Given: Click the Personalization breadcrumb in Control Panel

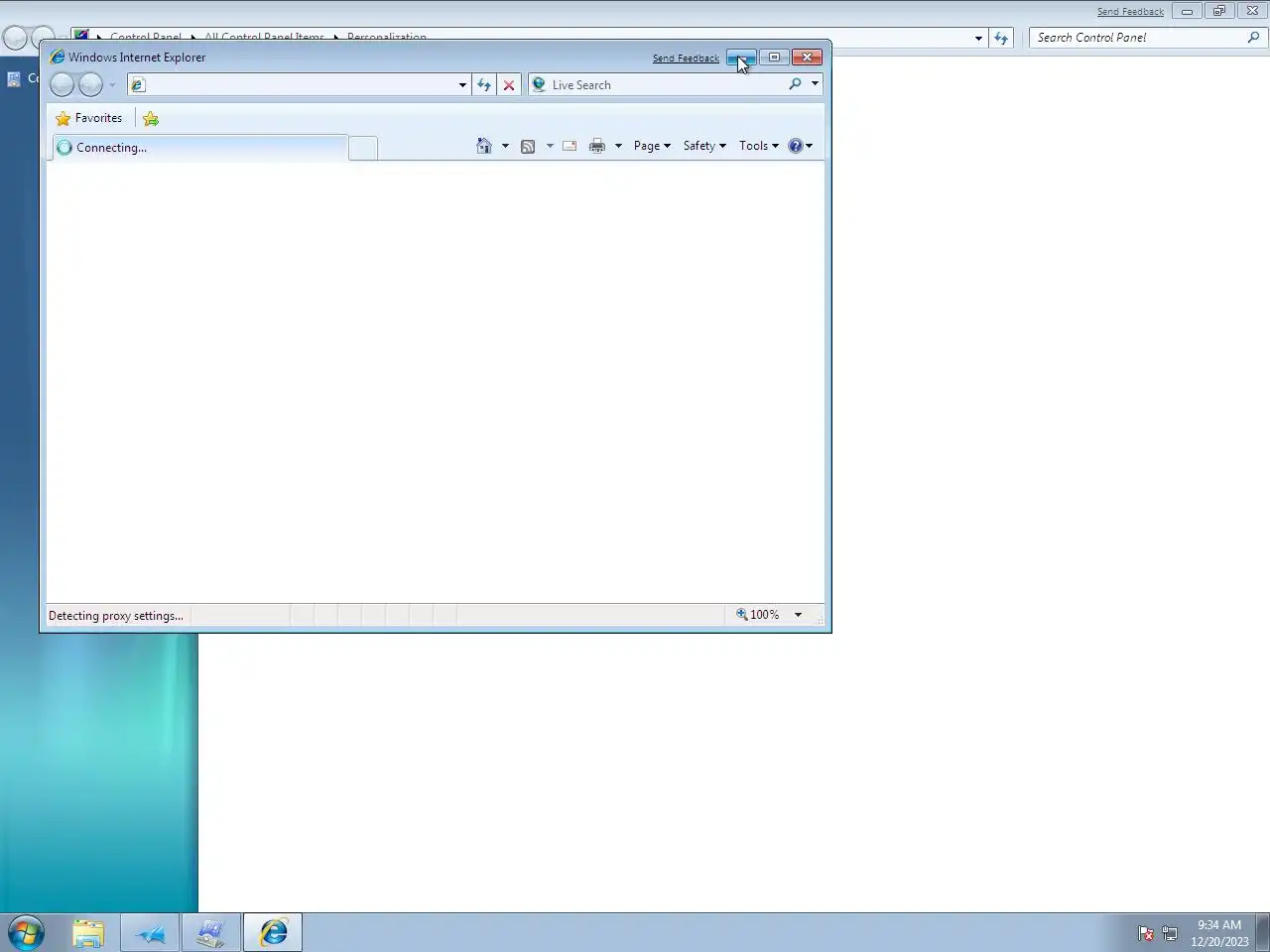Looking at the screenshot, I should (x=387, y=37).
